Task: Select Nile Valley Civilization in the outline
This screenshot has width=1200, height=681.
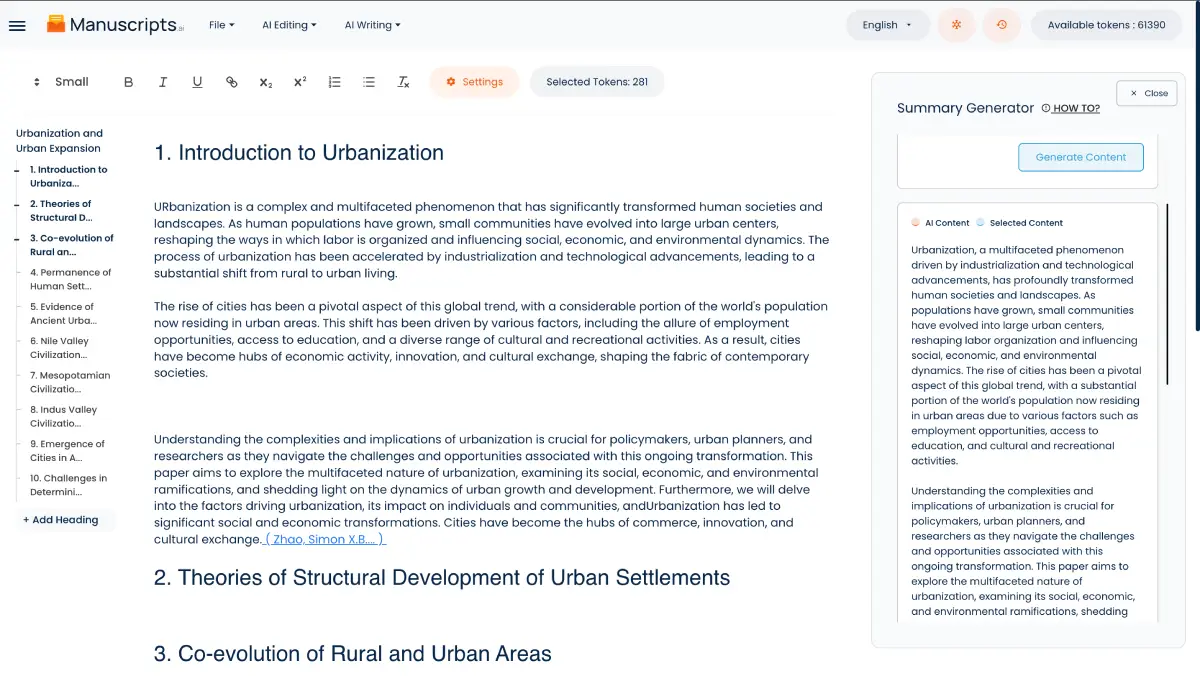Action: [x=59, y=348]
